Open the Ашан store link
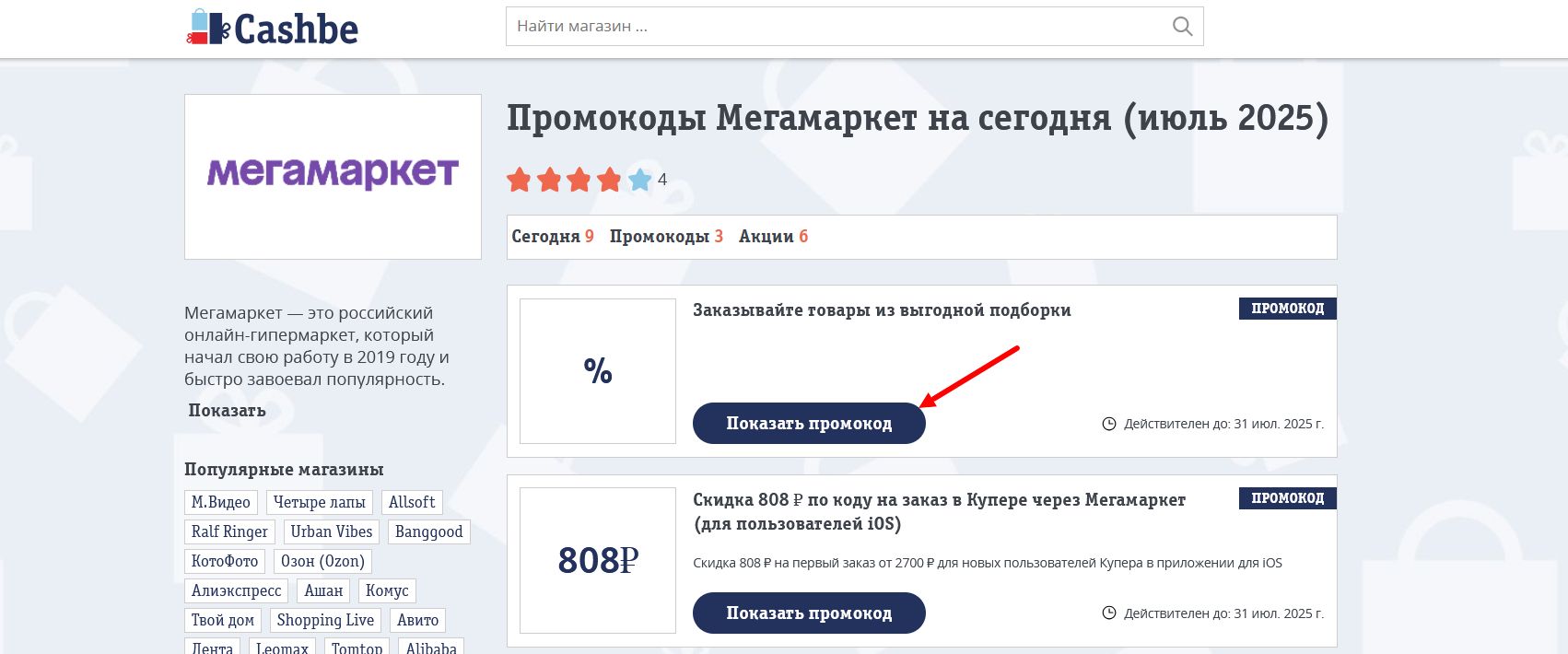 (323, 590)
